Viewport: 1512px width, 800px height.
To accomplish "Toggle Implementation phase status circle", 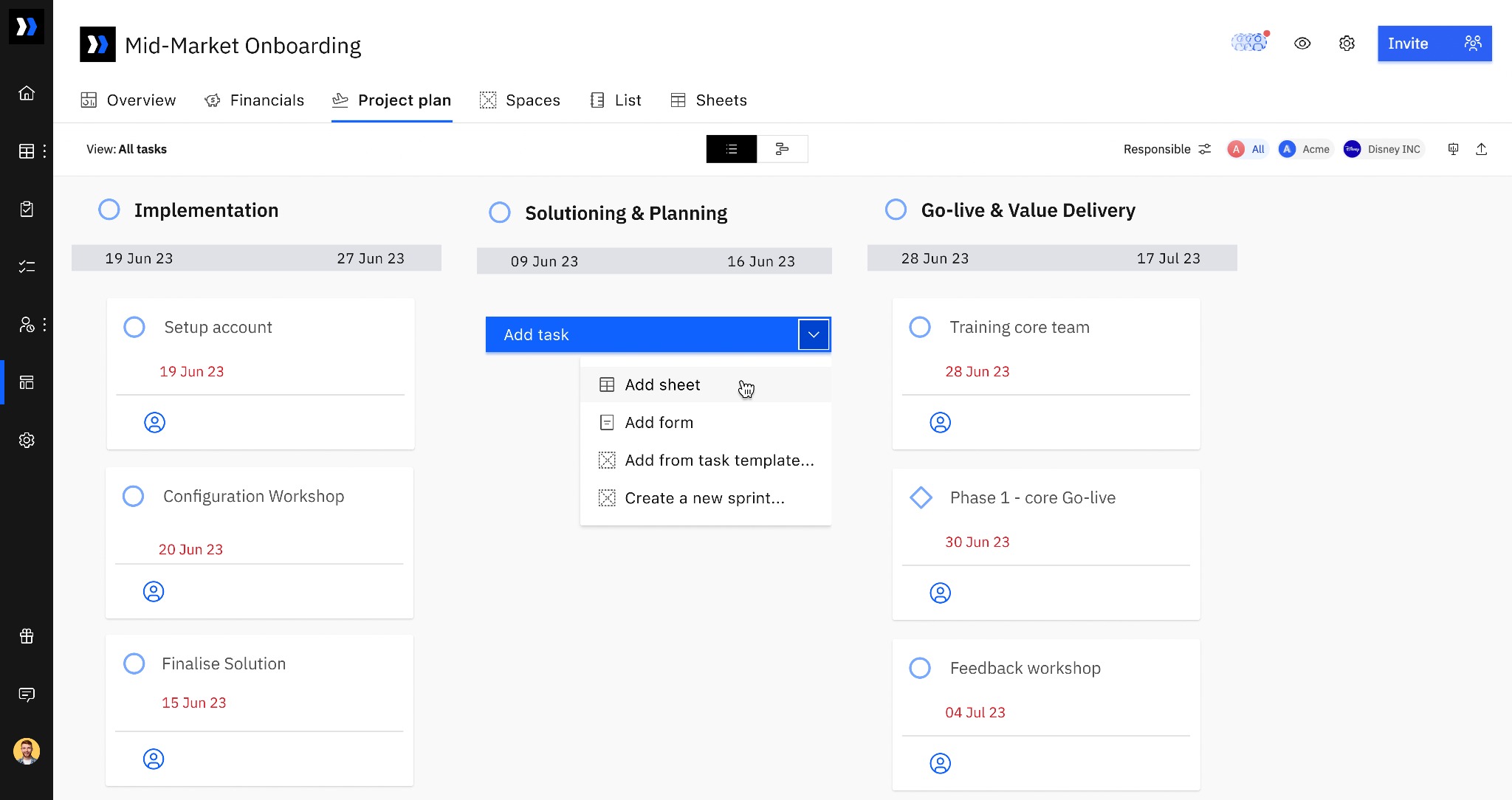I will coord(109,210).
